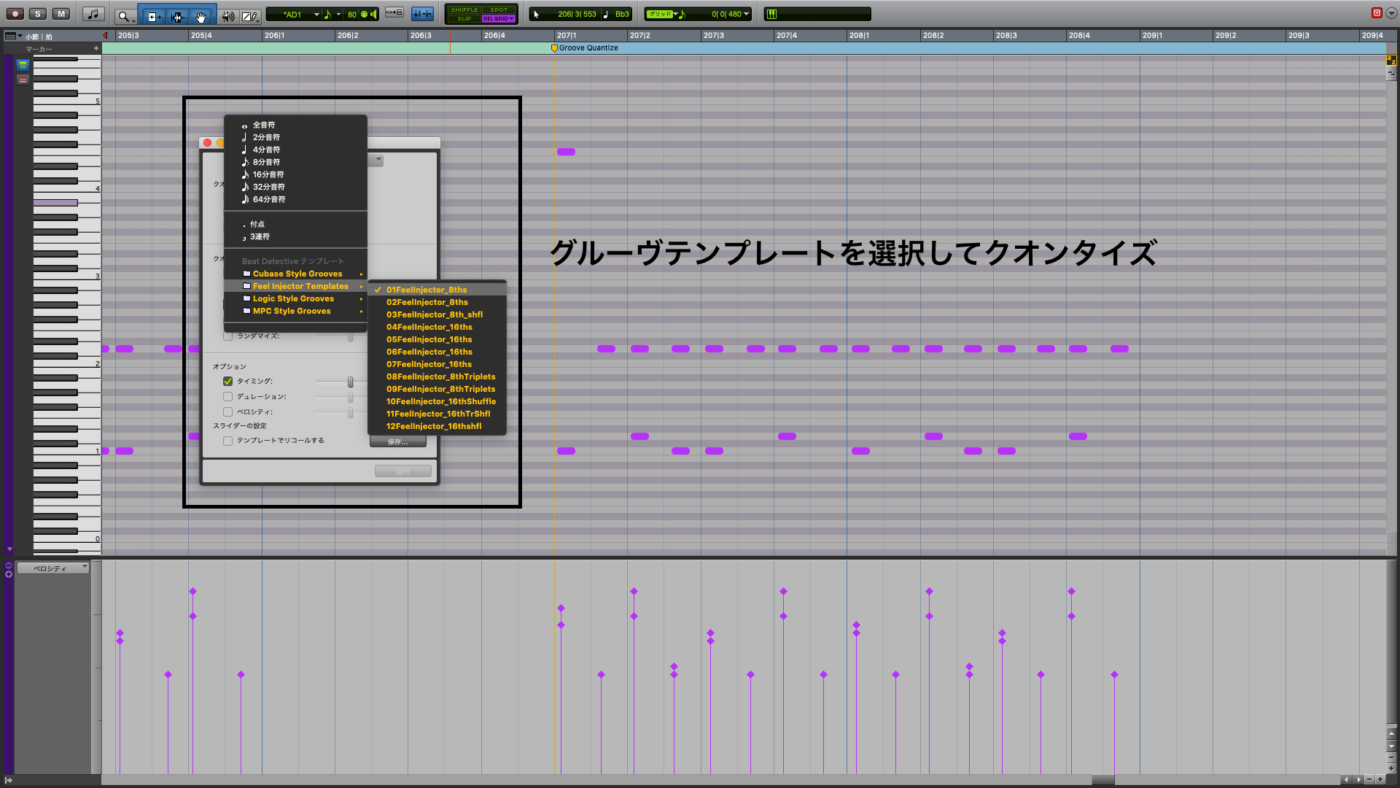Select the Selector waveform tool

click(177, 16)
